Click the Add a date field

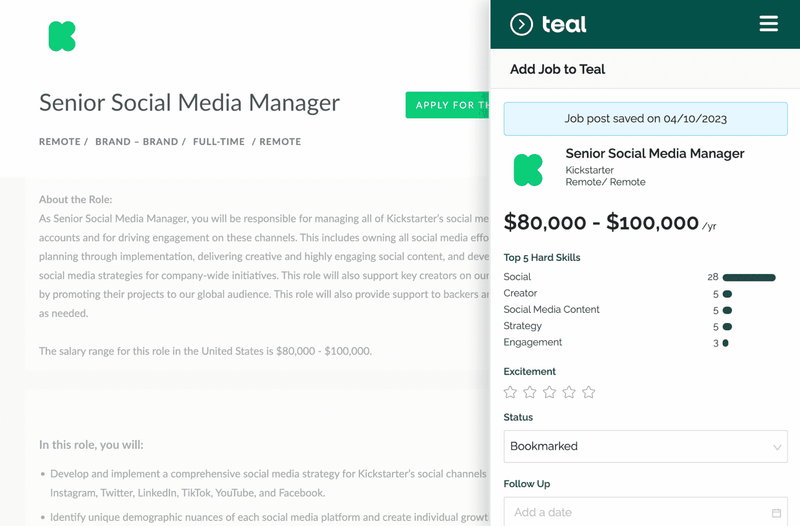tap(645, 512)
